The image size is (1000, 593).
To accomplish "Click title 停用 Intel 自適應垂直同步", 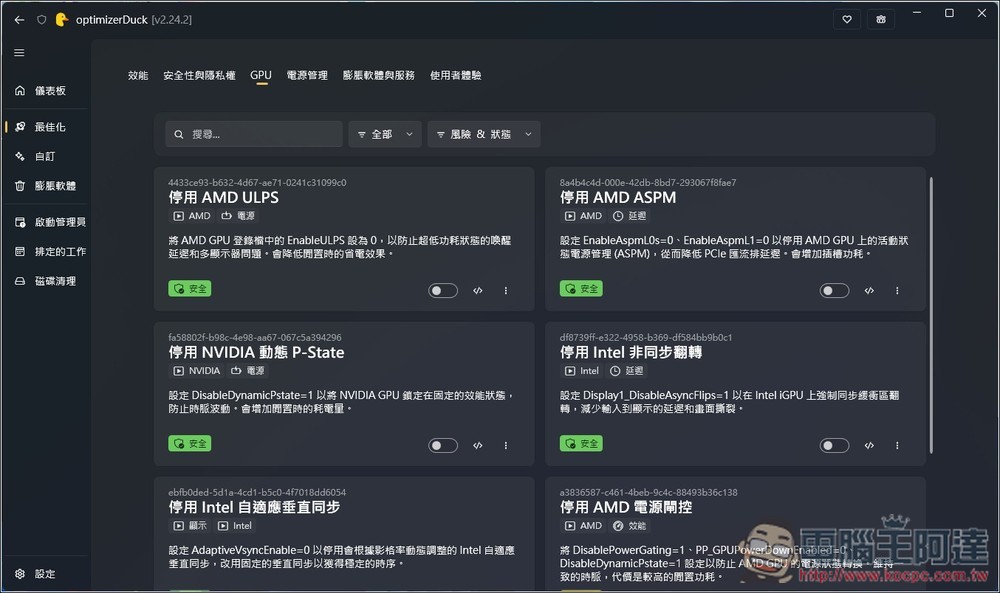I will tap(254, 508).
